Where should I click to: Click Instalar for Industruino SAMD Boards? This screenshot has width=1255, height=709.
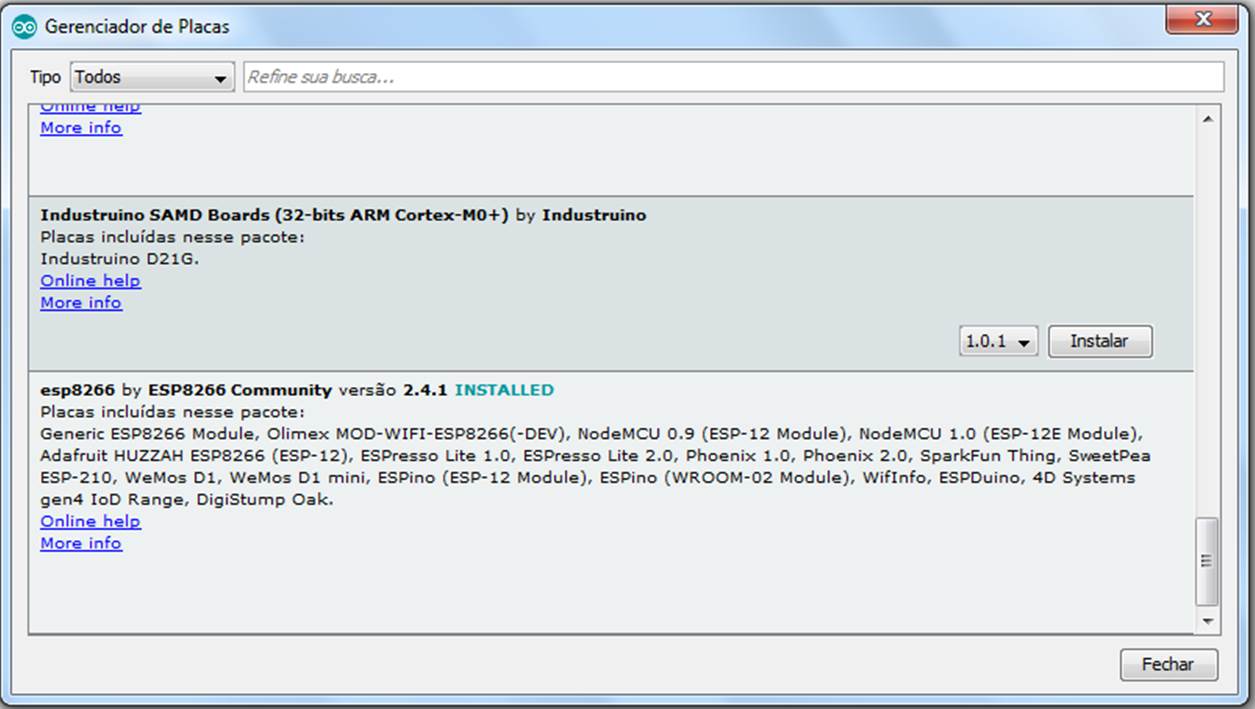click(x=1099, y=340)
